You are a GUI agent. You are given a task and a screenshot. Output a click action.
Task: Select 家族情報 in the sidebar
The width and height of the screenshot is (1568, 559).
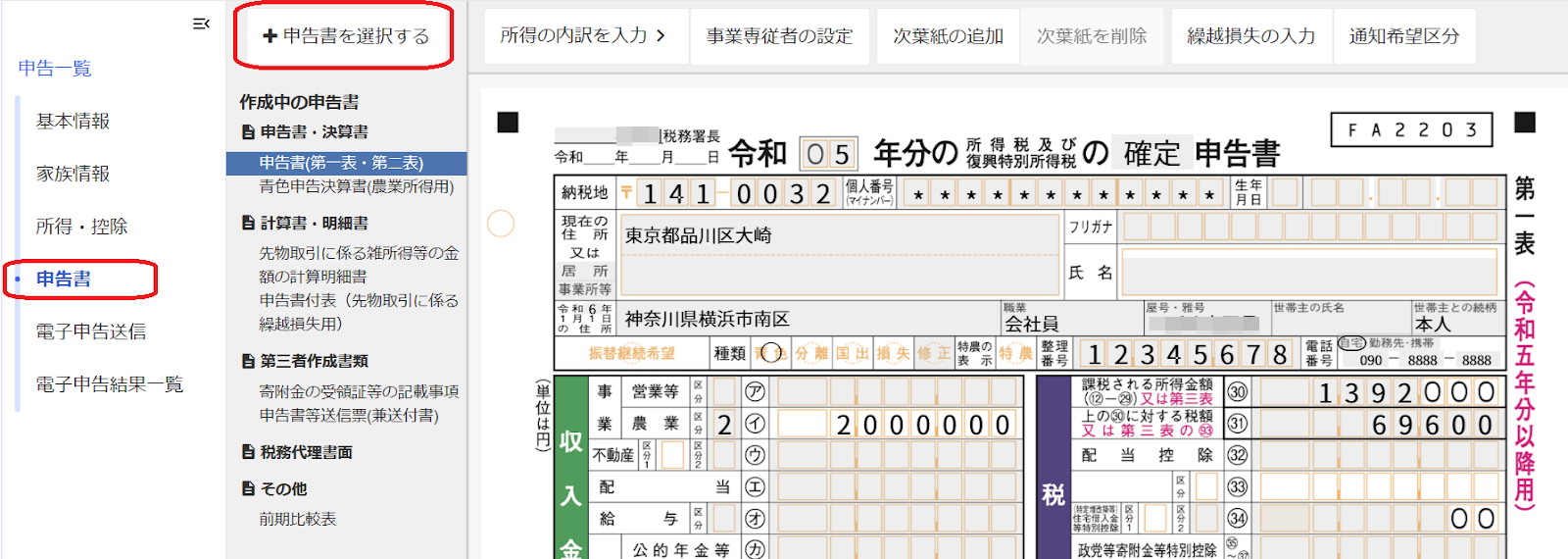[x=73, y=174]
